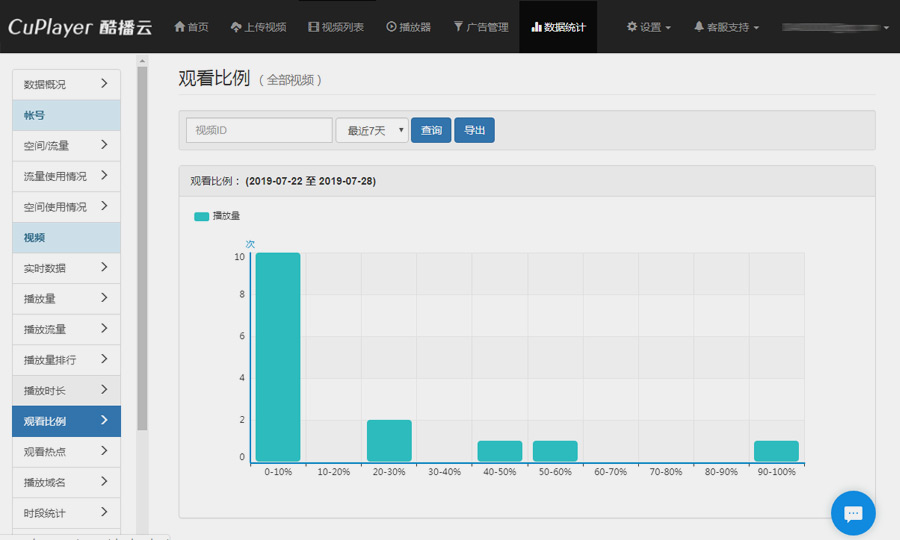Go to 视频列表 video list
The image size is (900, 540).
[336, 27]
